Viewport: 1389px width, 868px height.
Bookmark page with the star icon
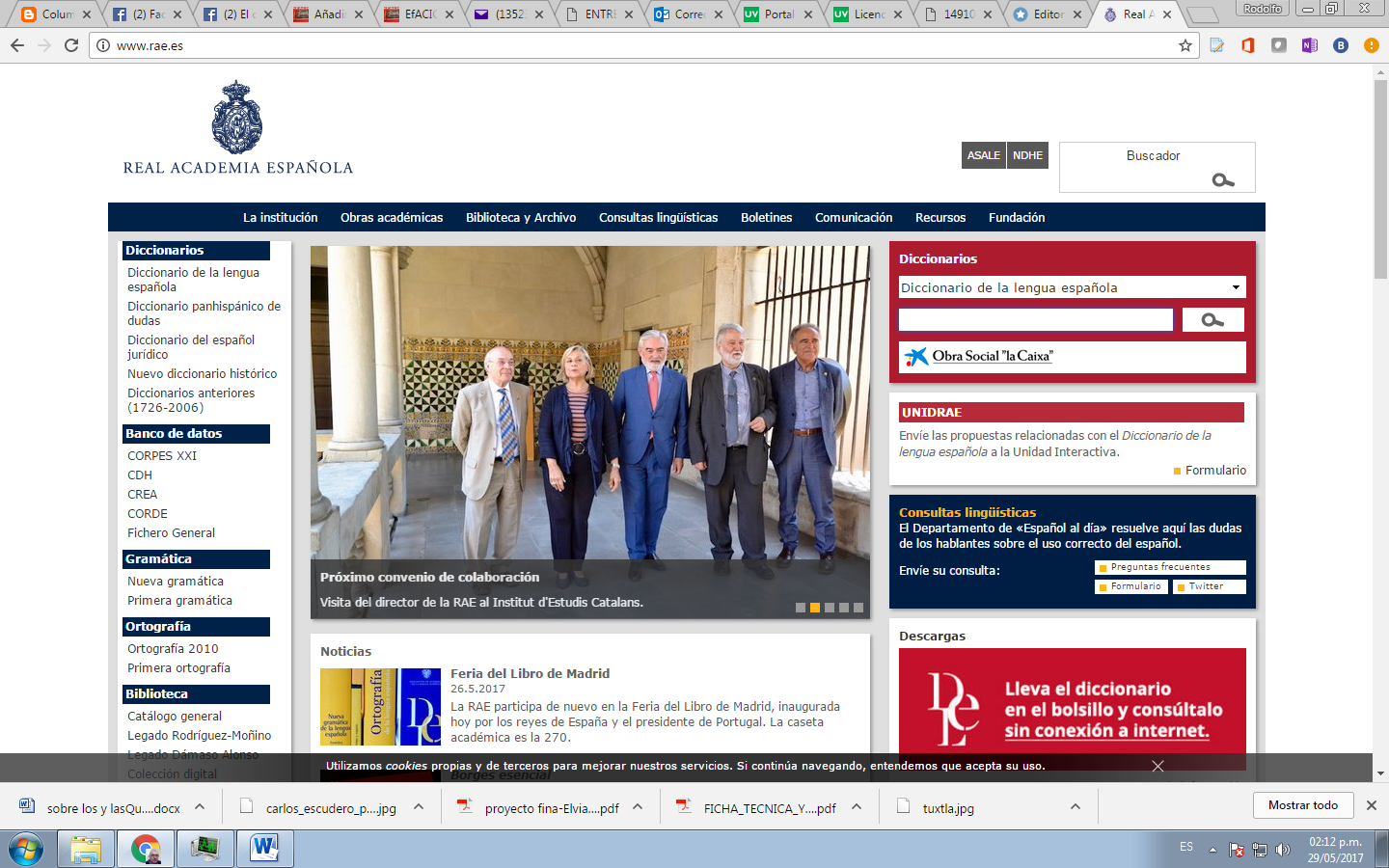pyautogui.click(x=1185, y=45)
